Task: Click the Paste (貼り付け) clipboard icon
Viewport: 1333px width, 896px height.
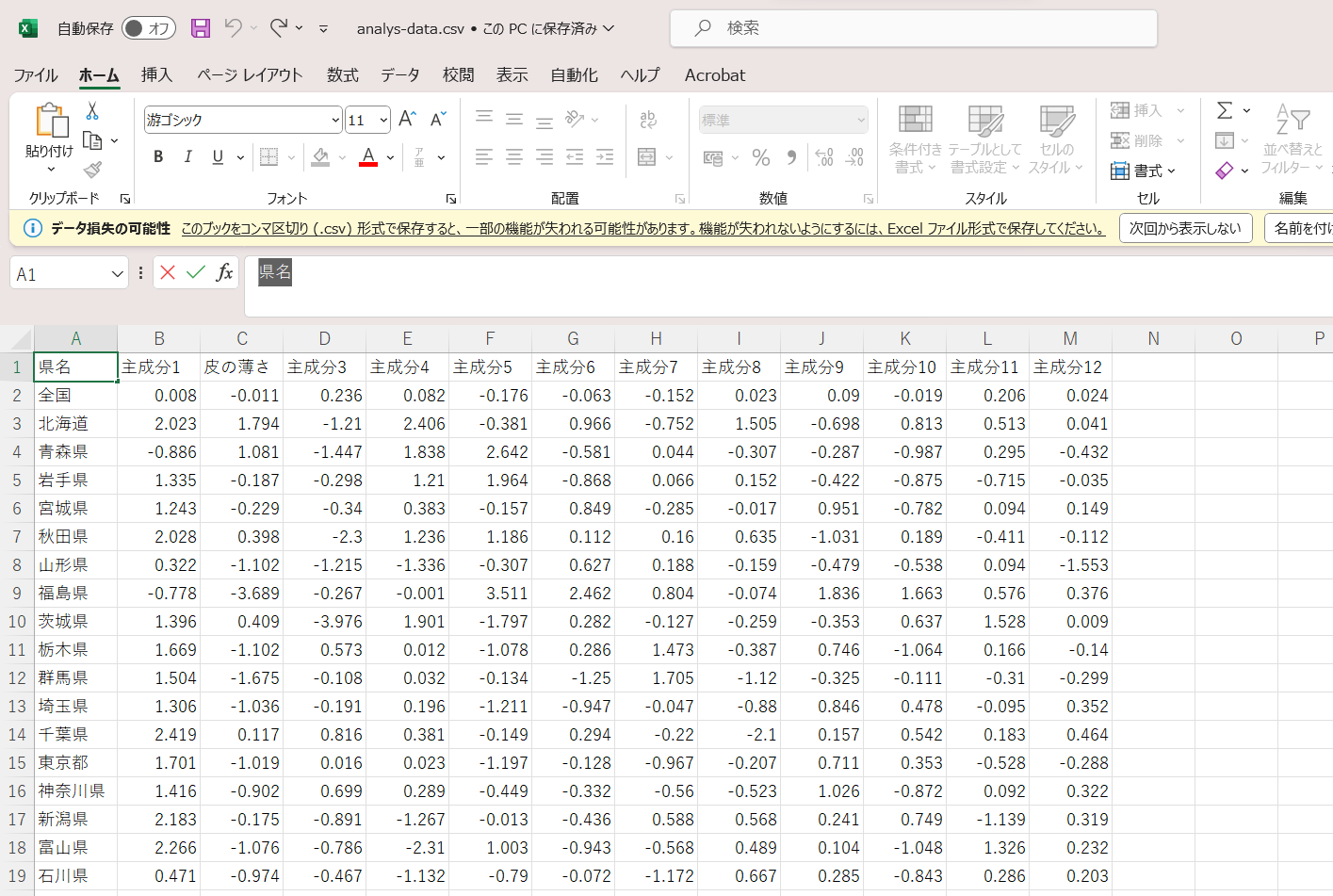Action: pos(51,121)
